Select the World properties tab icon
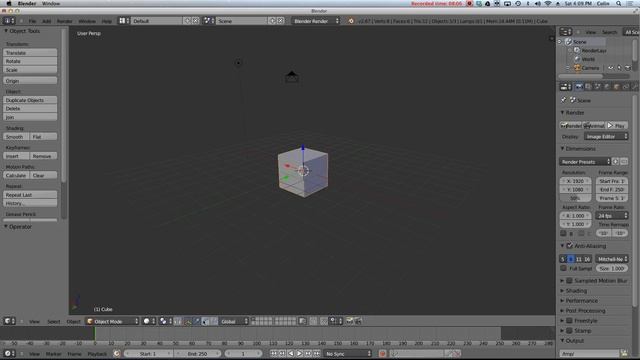The width and height of the screenshot is (640, 360). pos(607,87)
